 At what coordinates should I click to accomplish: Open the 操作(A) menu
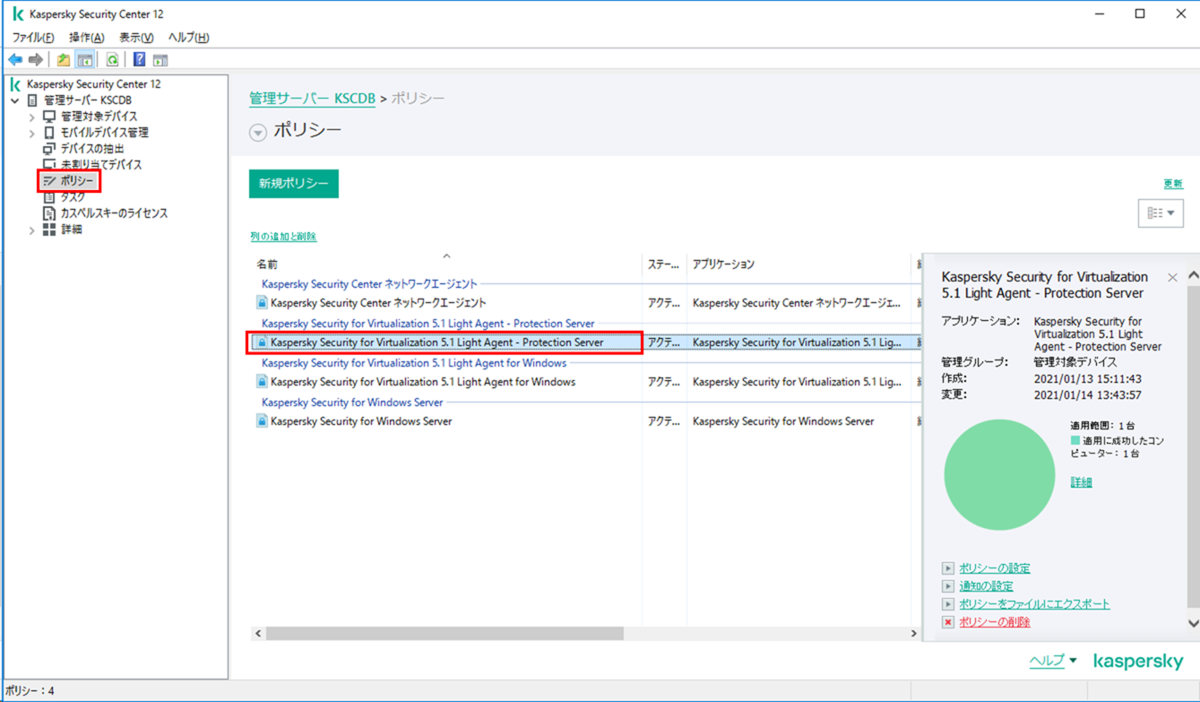point(86,37)
